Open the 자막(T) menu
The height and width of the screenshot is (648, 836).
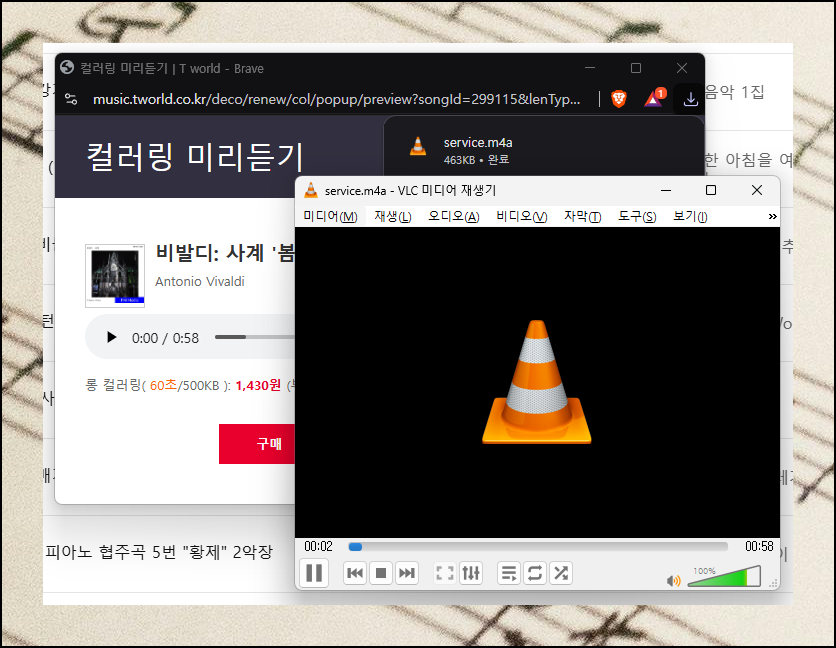(x=582, y=217)
